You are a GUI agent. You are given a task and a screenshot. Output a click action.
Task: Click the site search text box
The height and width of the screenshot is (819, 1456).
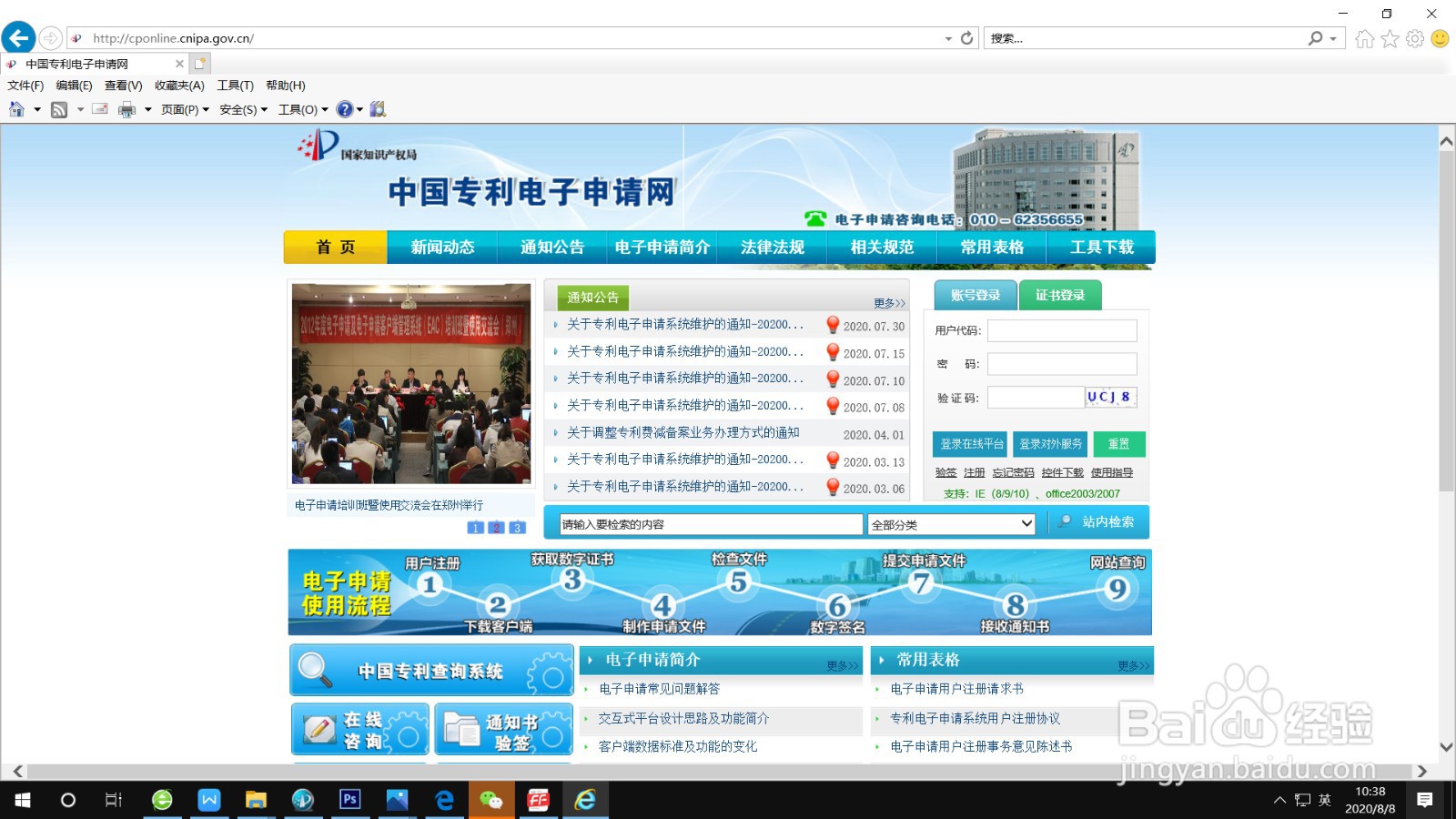coord(711,524)
